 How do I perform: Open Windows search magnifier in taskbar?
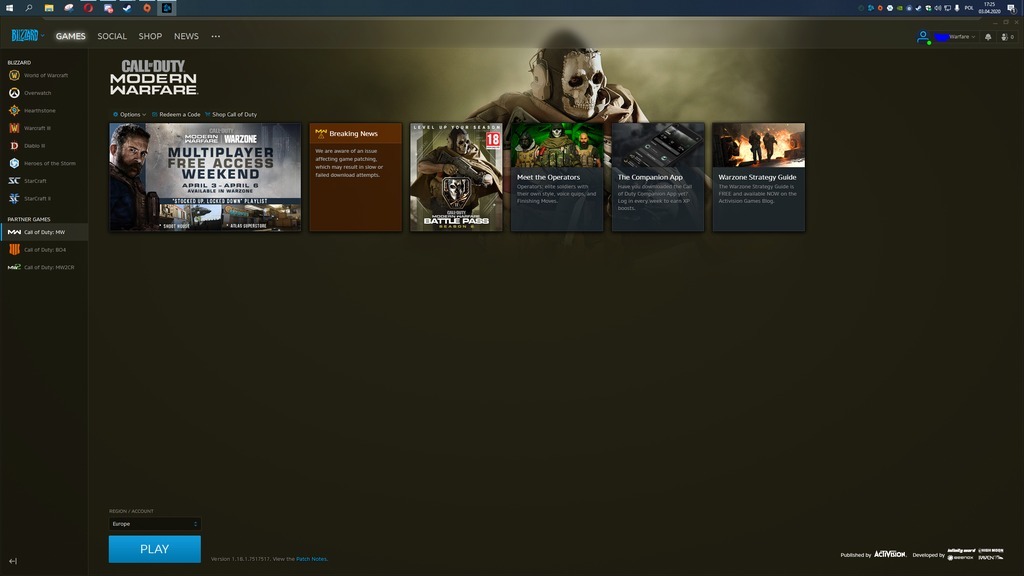(29, 8)
